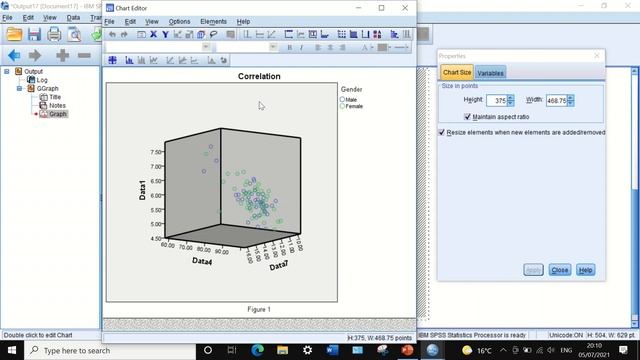Viewport: 640px width, 360px height.
Task: Open the Chart Editor Edit menu
Action: point(130,22)
